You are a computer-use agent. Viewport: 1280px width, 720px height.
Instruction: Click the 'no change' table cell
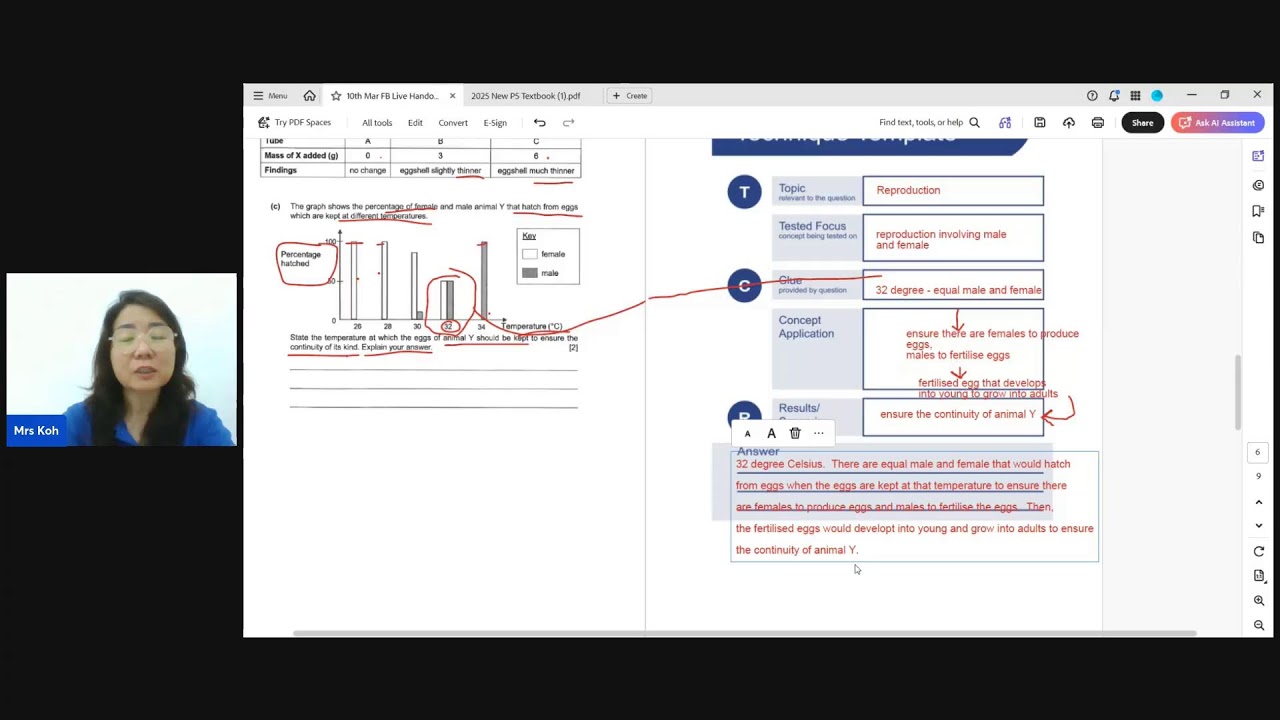pos(367,171)
